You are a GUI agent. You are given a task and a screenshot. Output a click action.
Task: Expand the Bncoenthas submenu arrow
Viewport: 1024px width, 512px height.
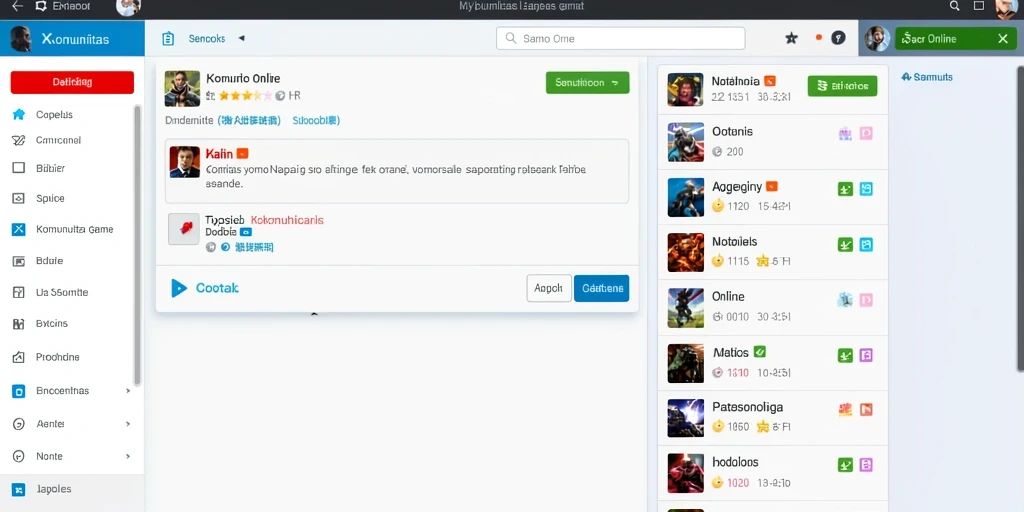point(128,391)
